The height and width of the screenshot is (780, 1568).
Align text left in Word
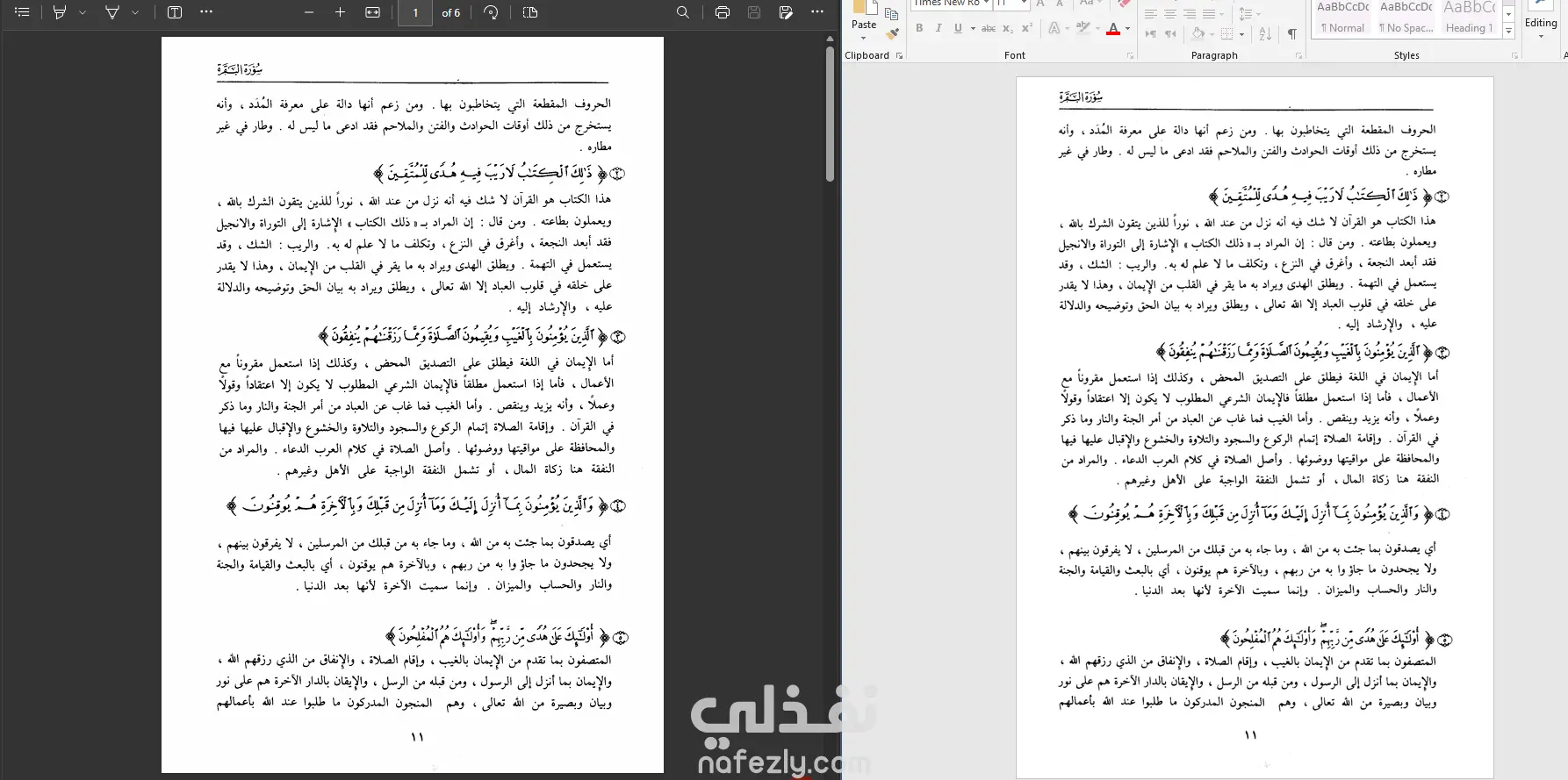(x=1151, y=14)
